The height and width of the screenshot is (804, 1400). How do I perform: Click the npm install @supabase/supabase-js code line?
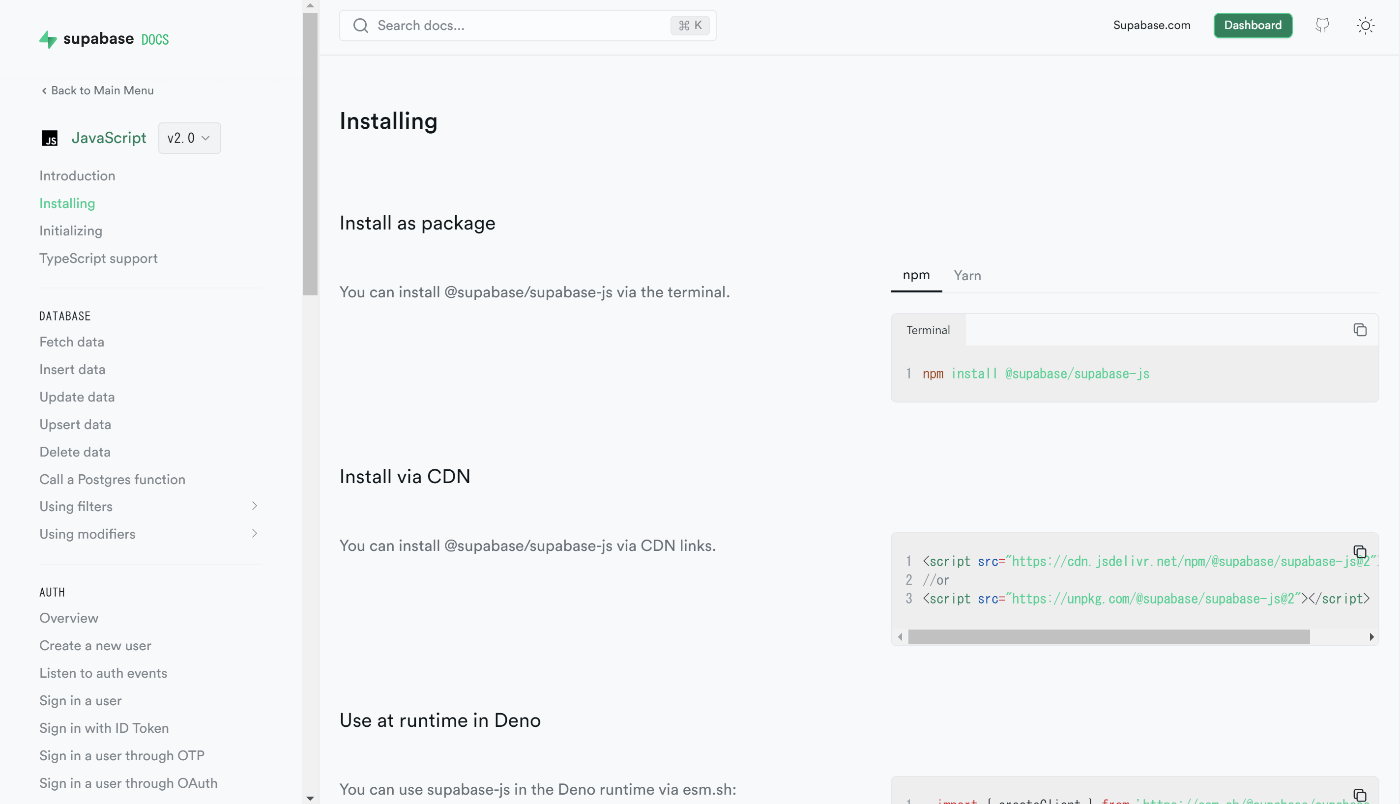[1036, 374]
